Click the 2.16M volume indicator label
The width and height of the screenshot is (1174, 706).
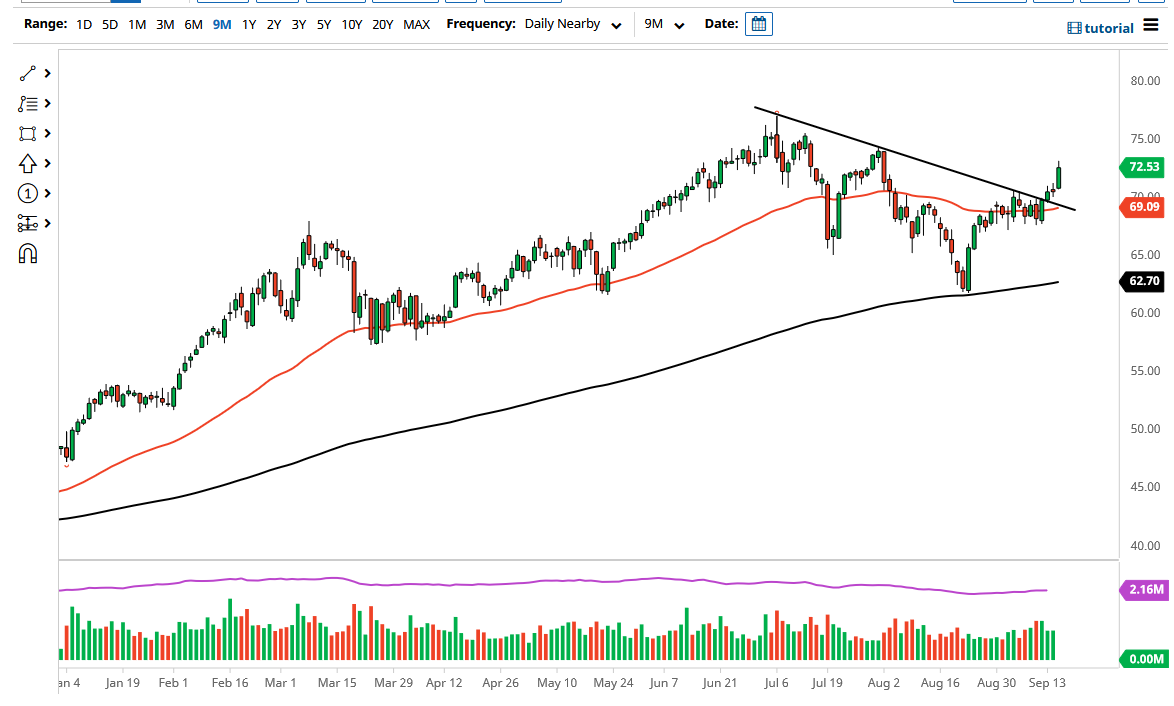click(1143, 590)
